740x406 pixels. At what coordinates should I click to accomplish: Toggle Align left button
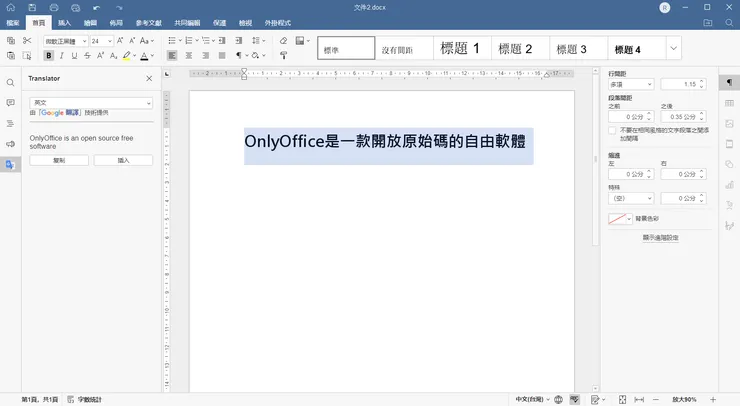172,56
